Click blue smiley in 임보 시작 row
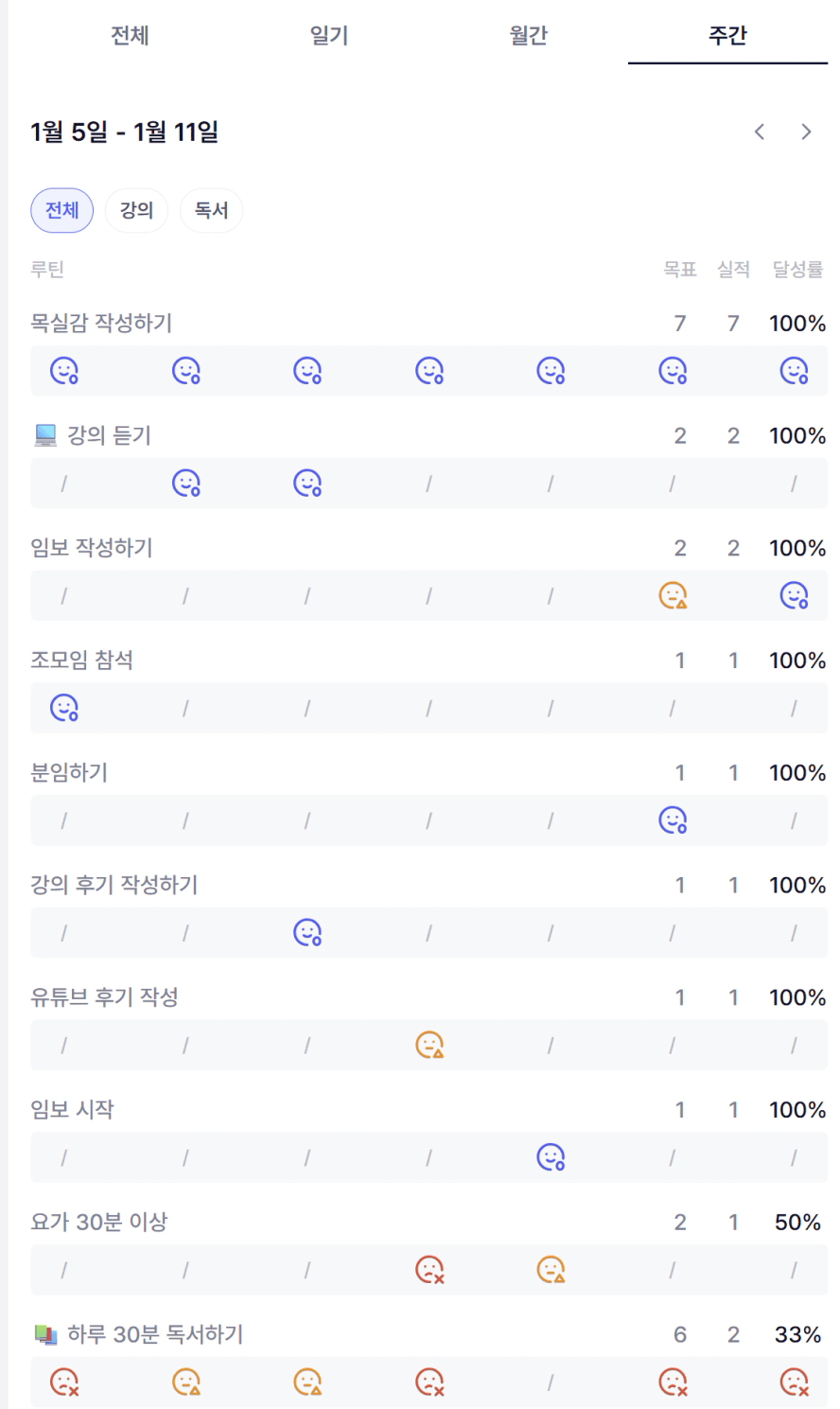Screen dimensions: 840x1409 [x=551, y=1157]
